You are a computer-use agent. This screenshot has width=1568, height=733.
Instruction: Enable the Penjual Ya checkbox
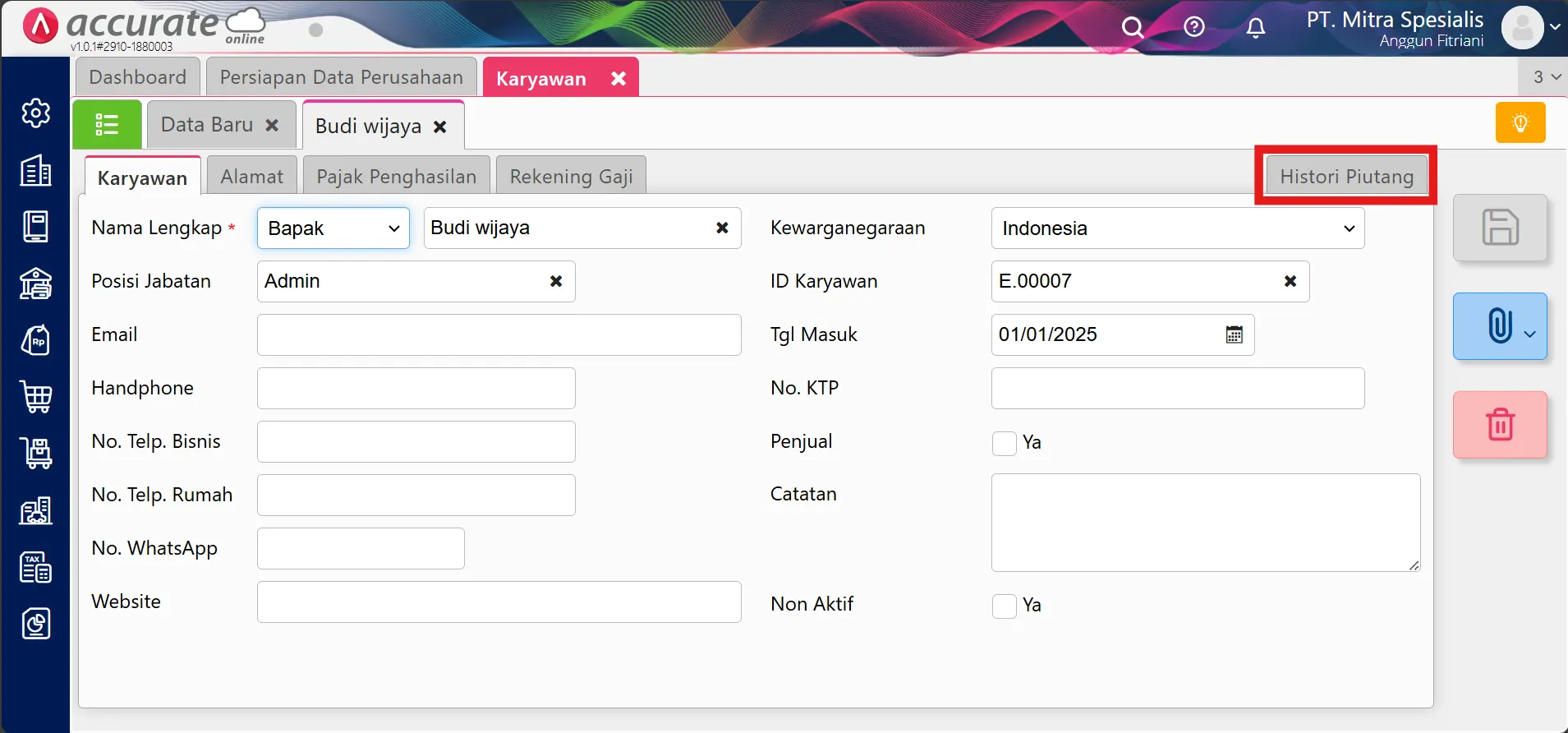tap(1005, 443)
